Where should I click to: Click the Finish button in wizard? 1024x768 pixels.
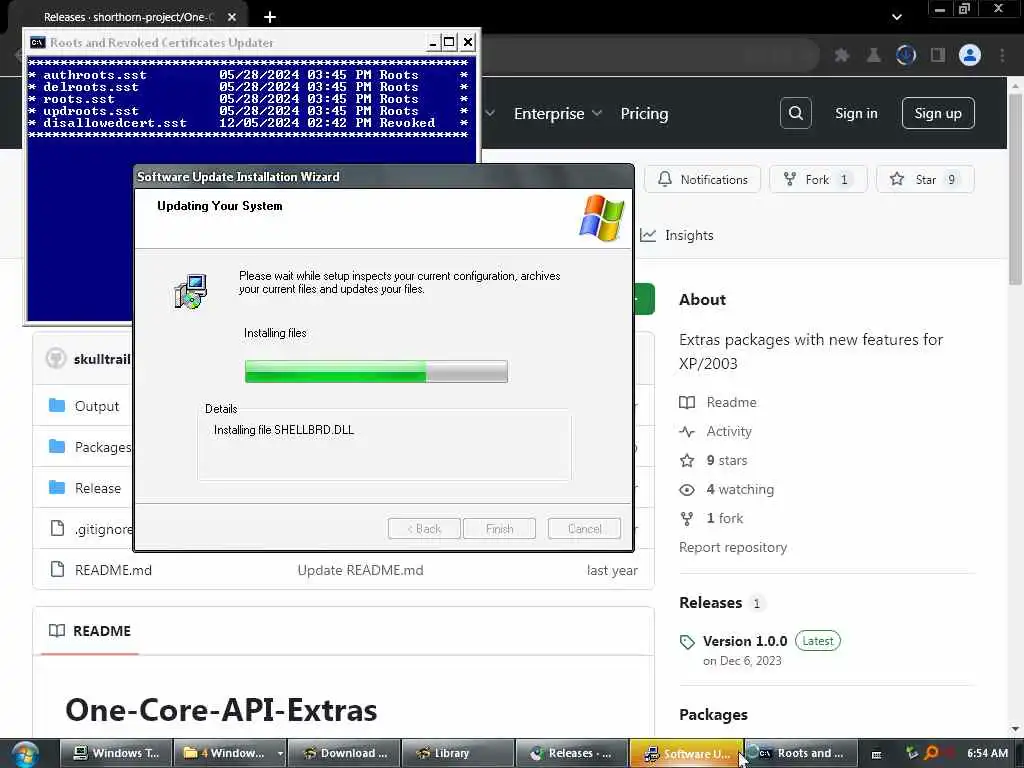click(x=499, y=529)
